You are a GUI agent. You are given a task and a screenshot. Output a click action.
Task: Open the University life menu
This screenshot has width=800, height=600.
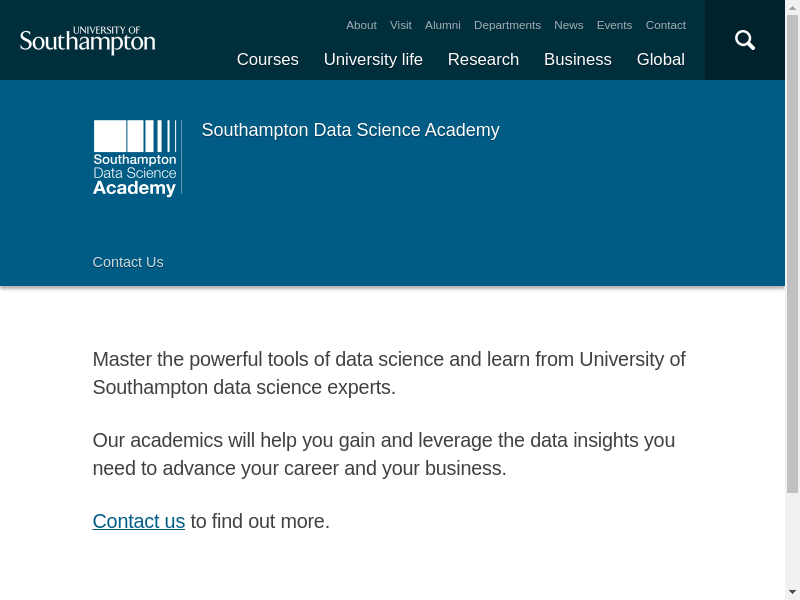point(373,60)
